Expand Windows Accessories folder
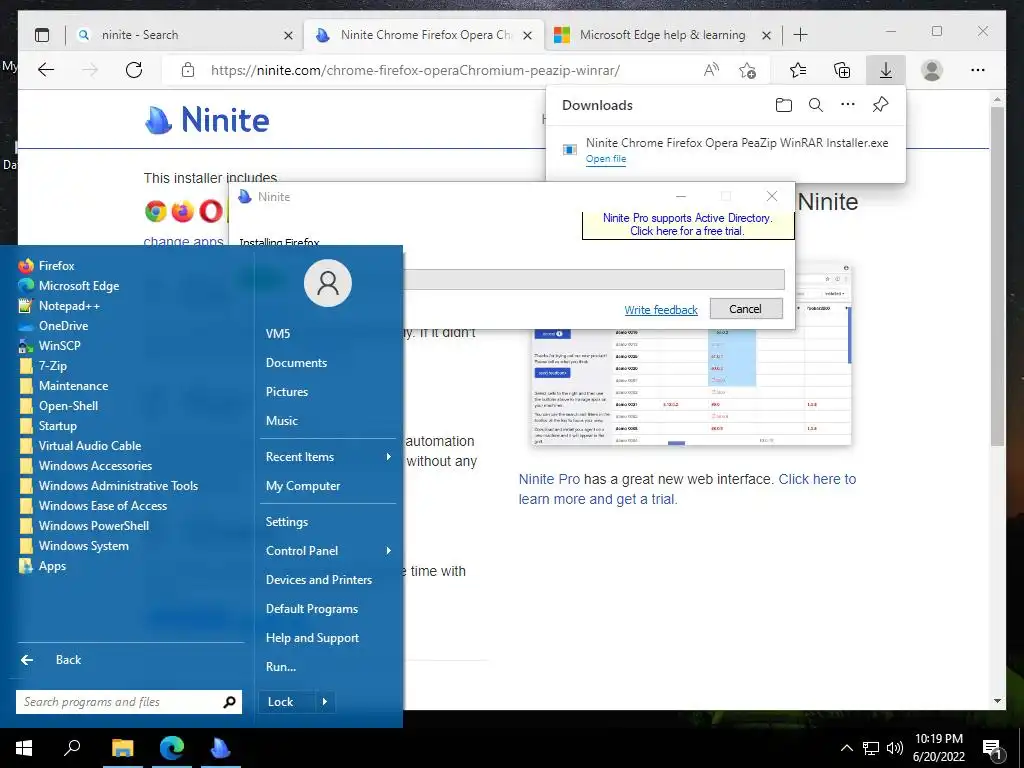The width and height of the screenshot is (1024, 768). tap(85, 466)
